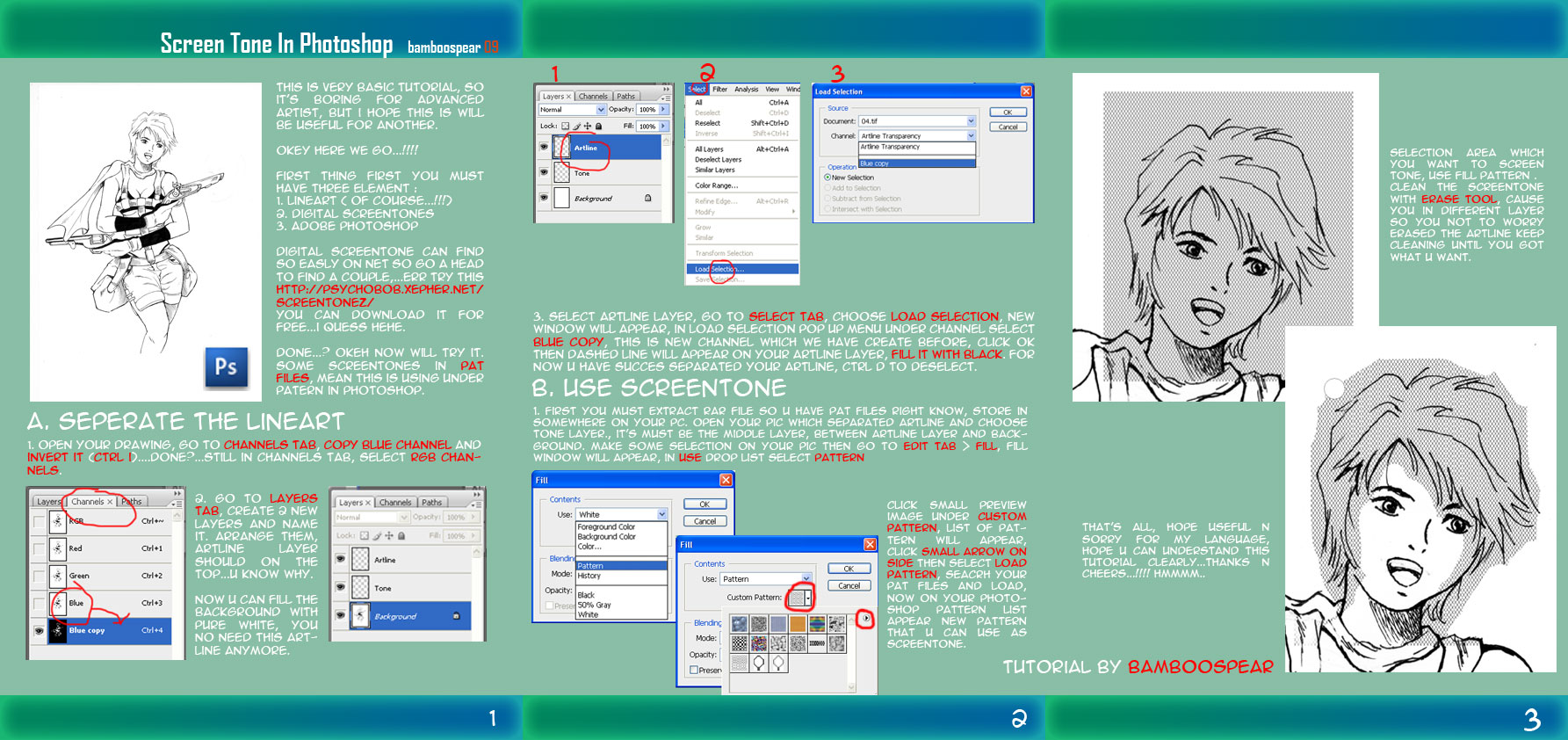
Task: Open the psychobob.xepher.net screentonez link
Action: click(x=379, y=295)
